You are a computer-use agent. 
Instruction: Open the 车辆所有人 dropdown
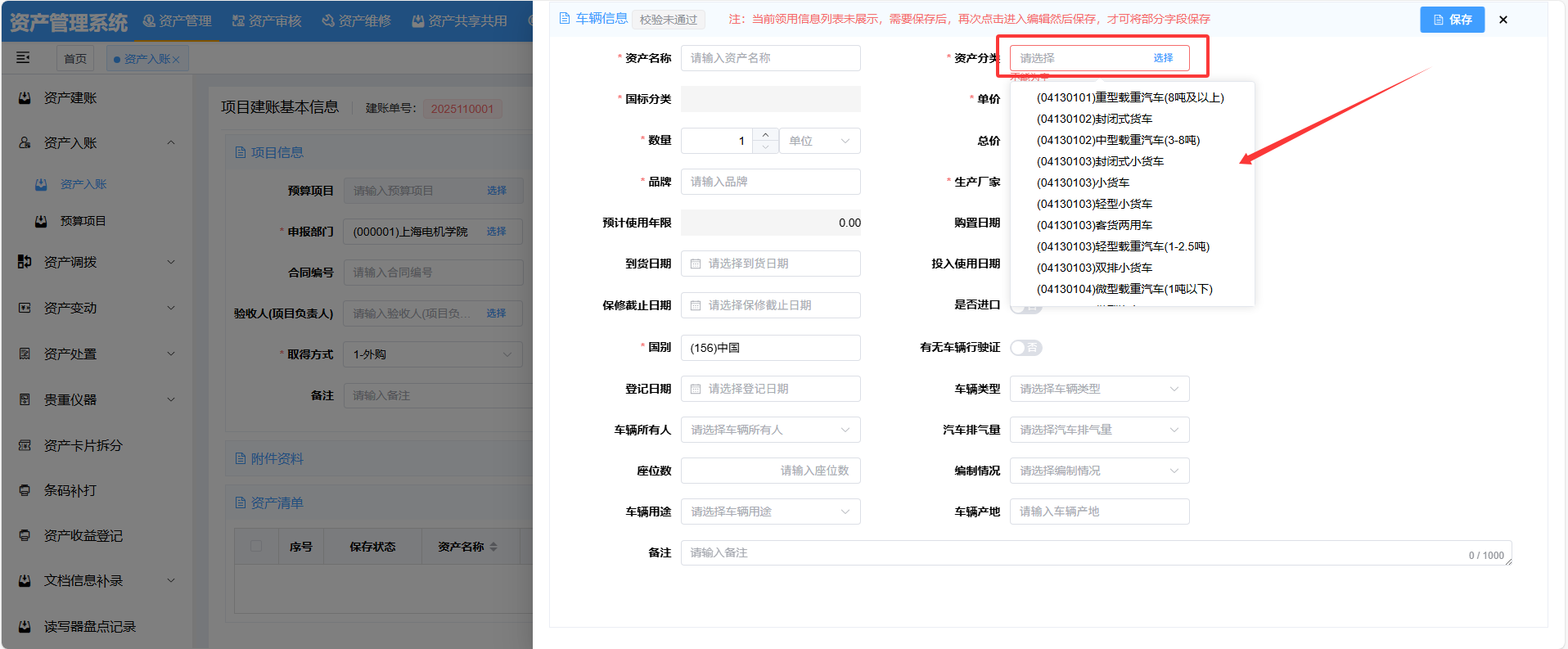click(x=770, y=430)
